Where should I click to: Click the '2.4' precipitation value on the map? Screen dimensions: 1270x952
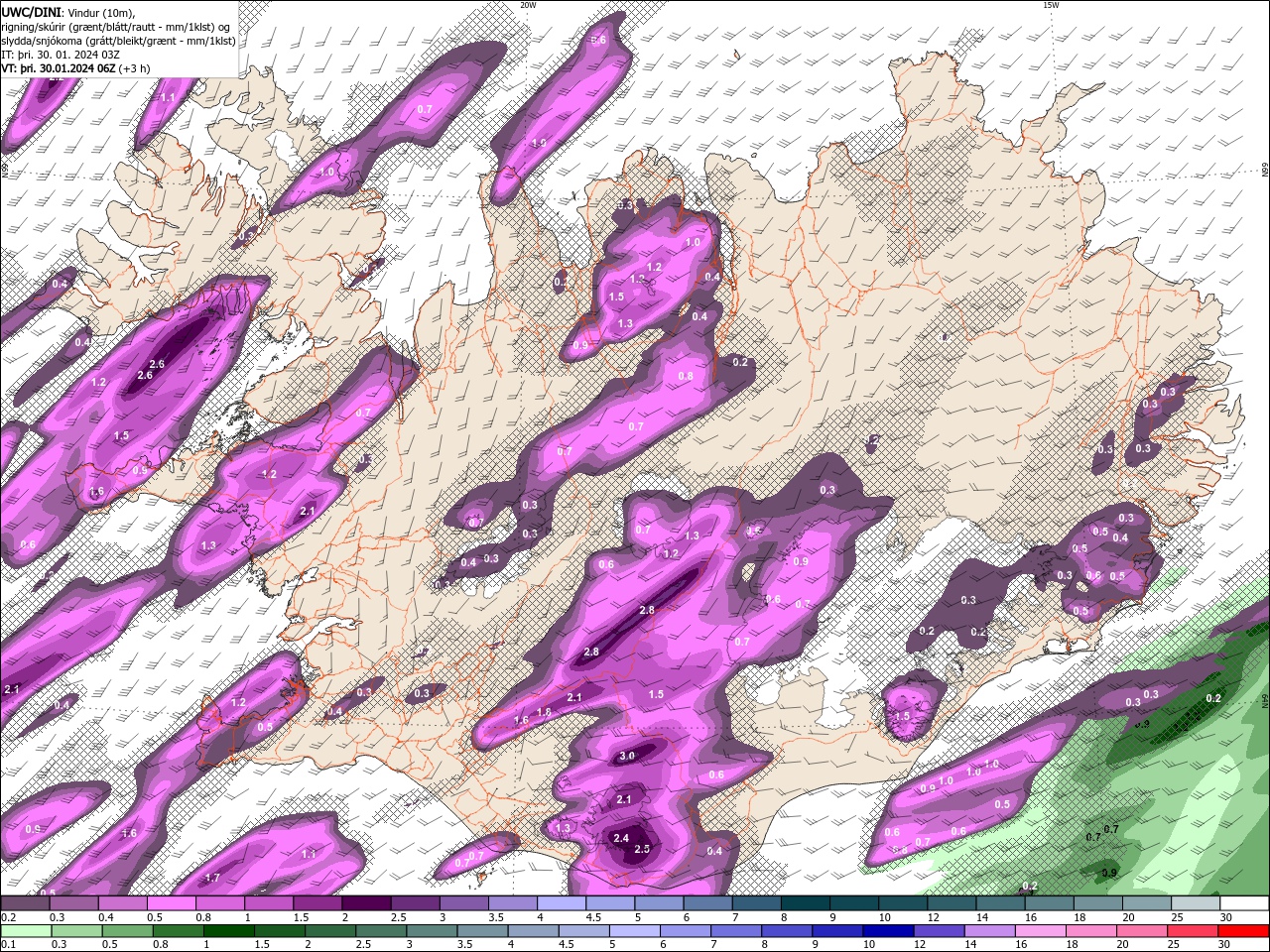coord(621,838)
